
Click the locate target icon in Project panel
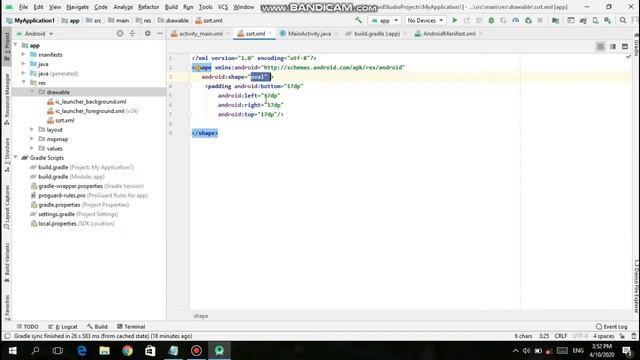coord(120,33)
